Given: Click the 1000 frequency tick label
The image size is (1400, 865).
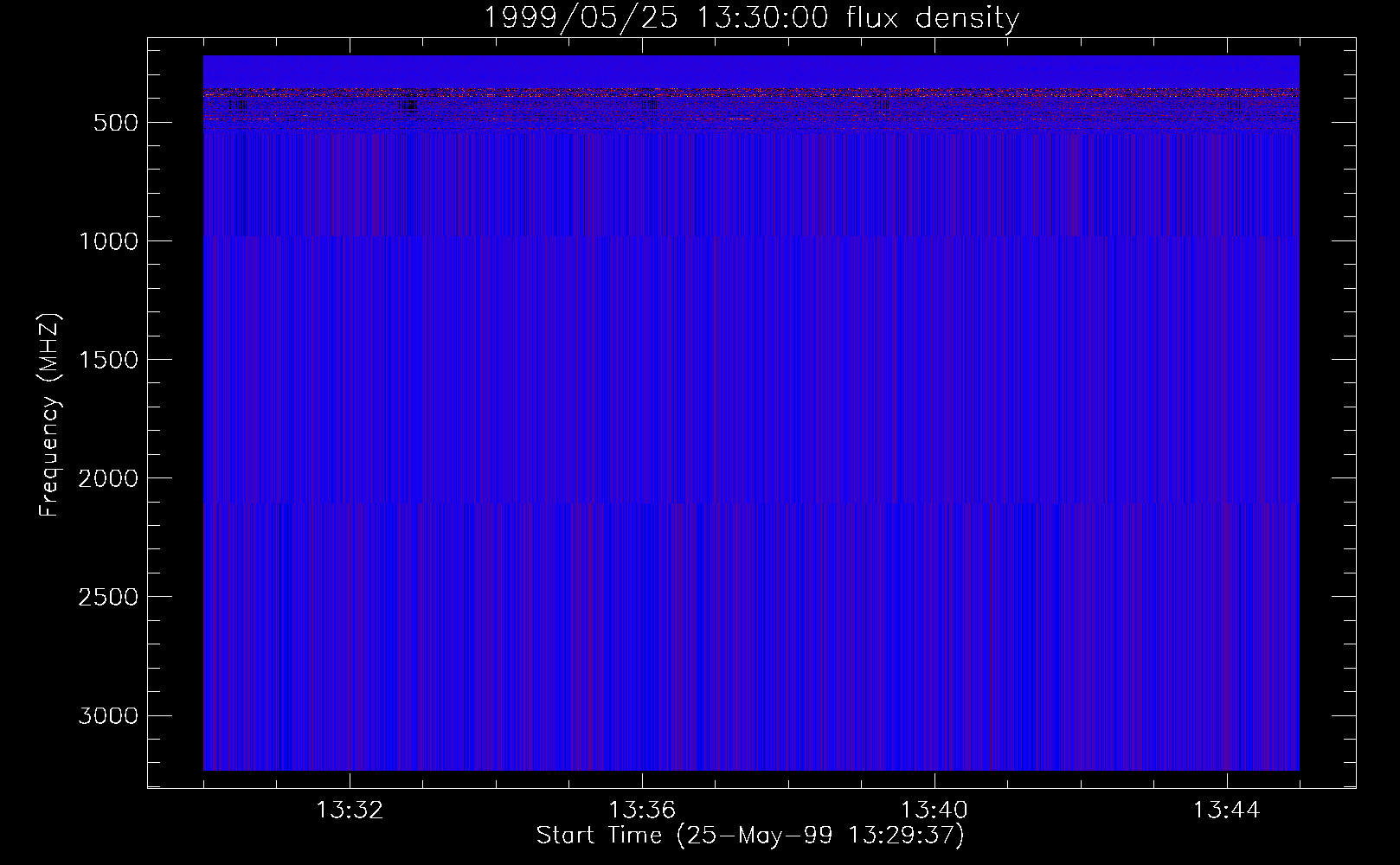Looking at the screenshot, I should click(x=108, y=241).
